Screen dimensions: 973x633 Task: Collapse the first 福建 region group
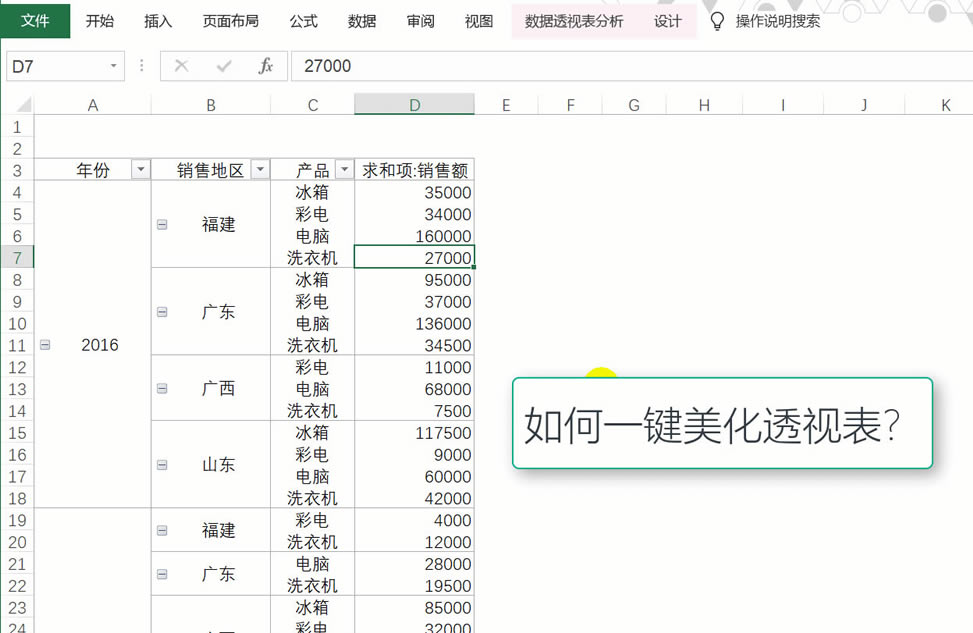tap(161, 226)
